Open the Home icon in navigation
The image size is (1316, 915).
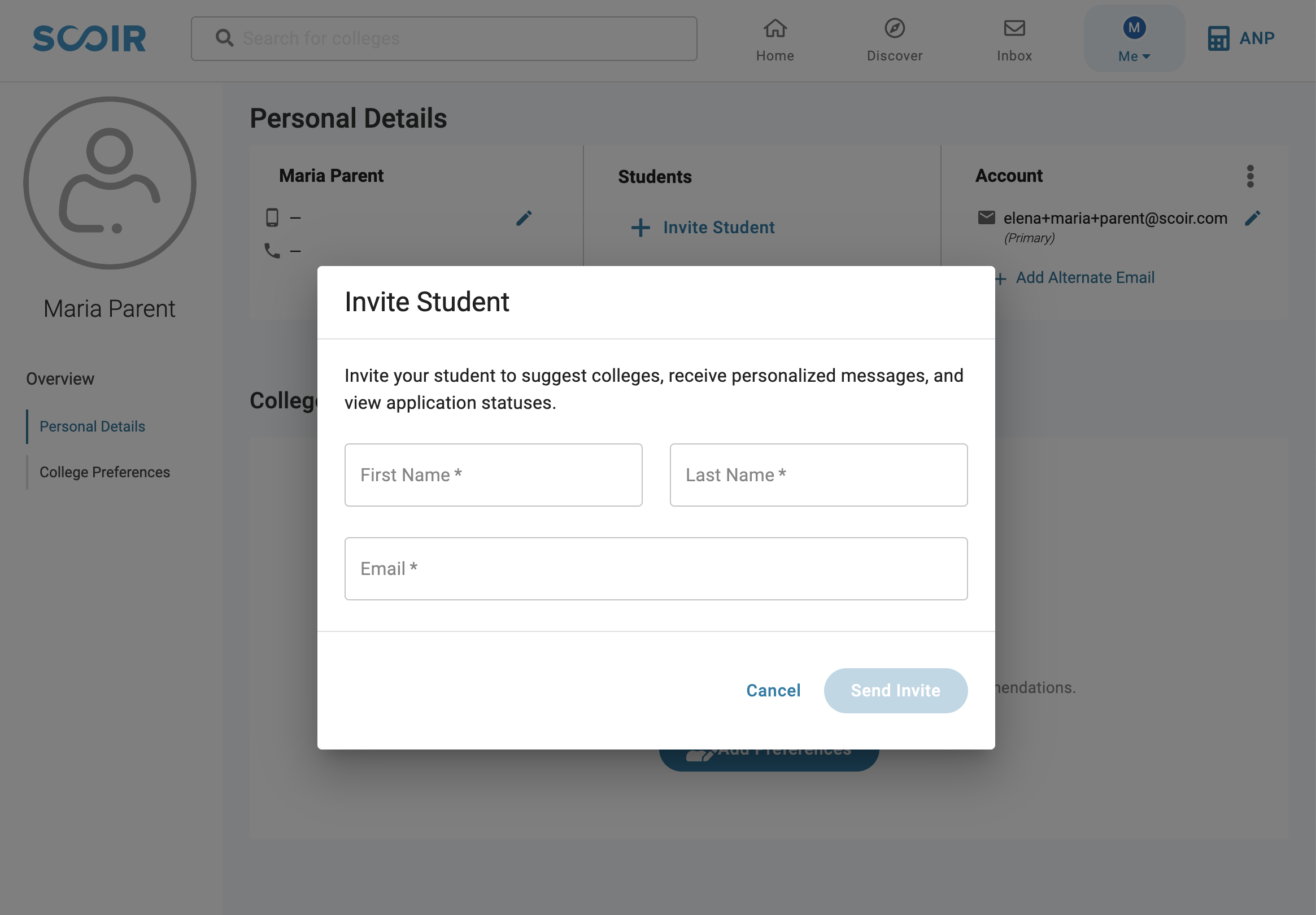tap(775, 28)
